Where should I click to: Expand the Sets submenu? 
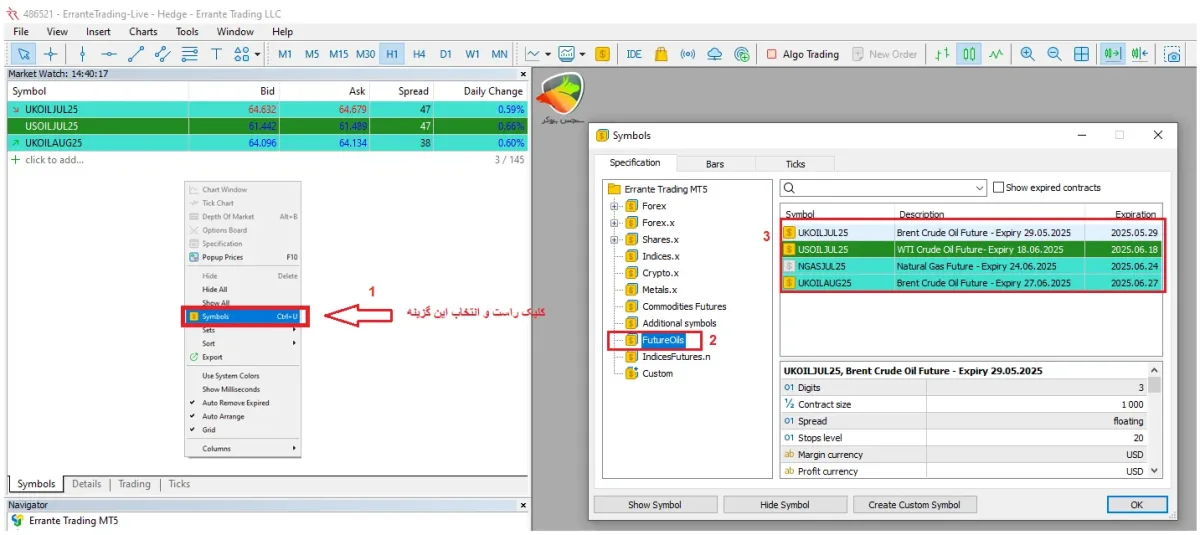(x=243, y=329)
